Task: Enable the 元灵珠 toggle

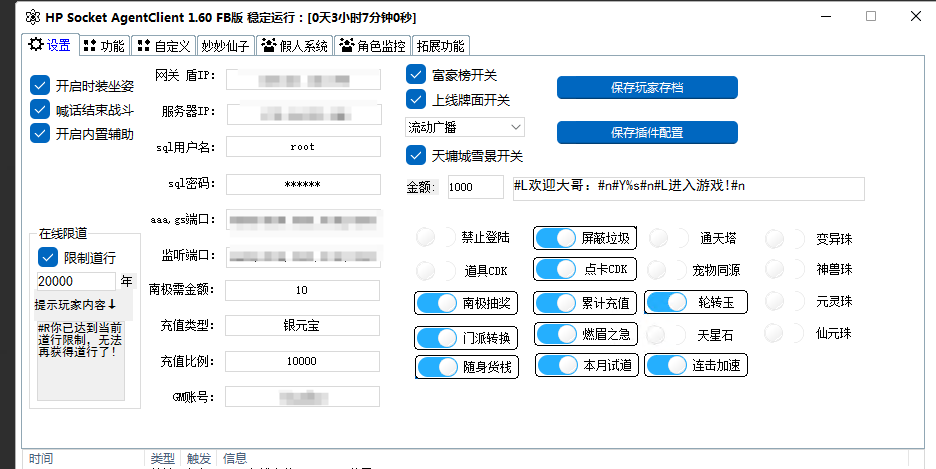Action: click(x=784, y=301)
